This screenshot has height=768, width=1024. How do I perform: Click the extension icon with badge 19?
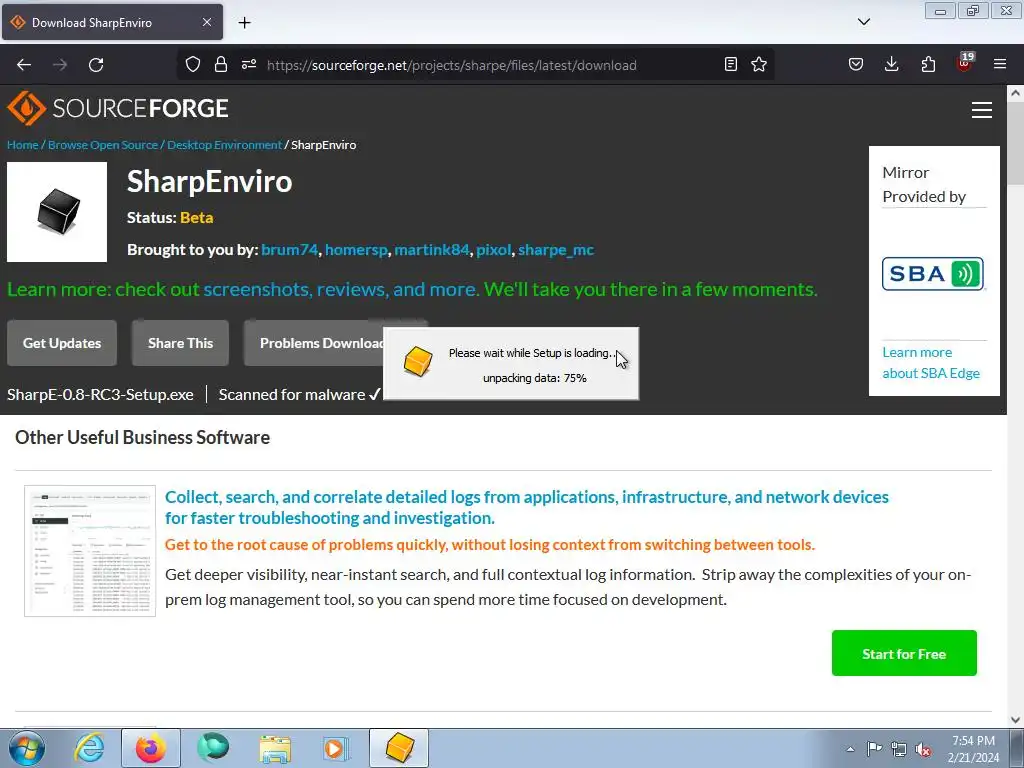[x=965, y=63]
